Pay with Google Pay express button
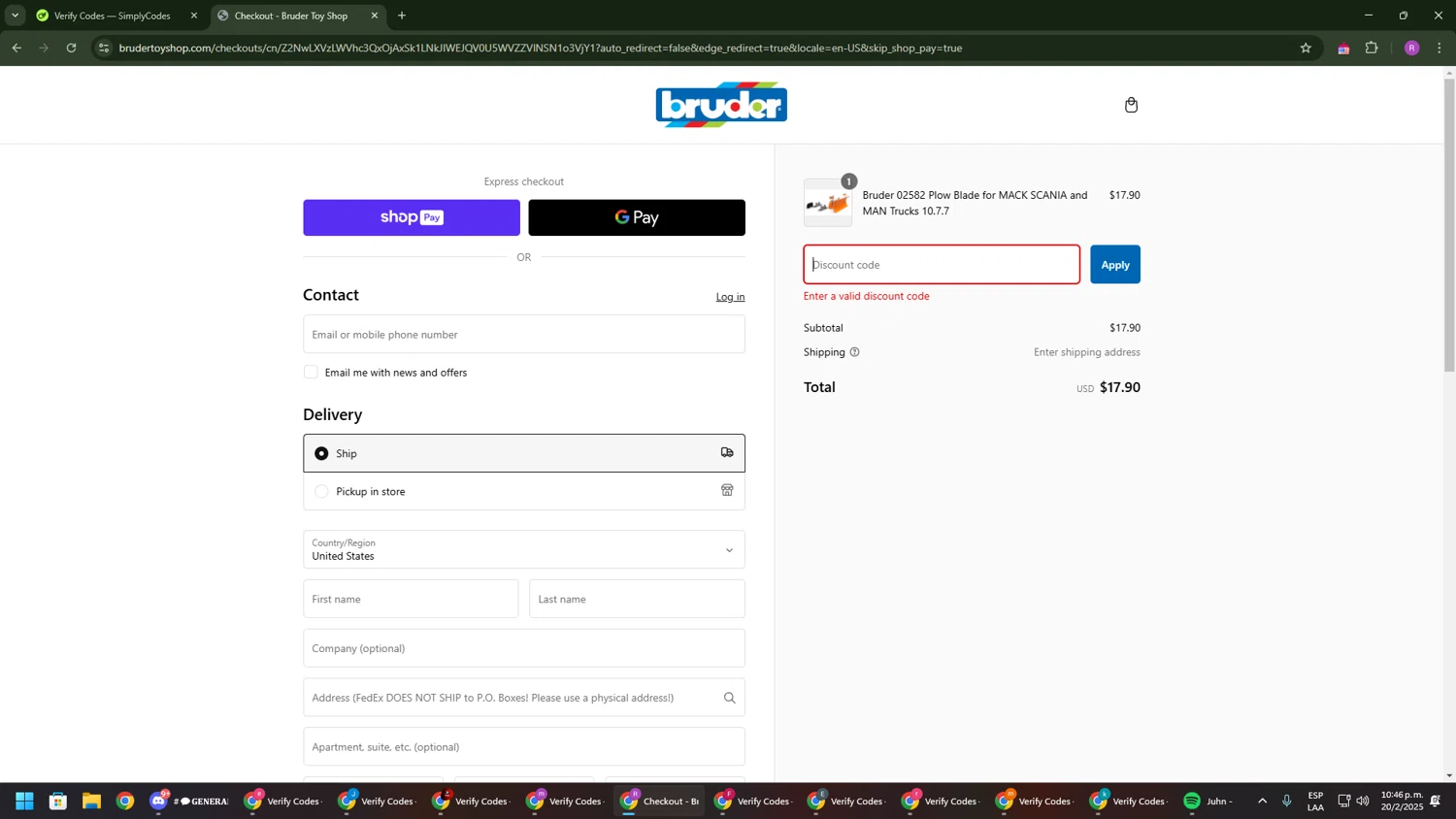Viewport: 1456px width, 819px height. (637, 217)
